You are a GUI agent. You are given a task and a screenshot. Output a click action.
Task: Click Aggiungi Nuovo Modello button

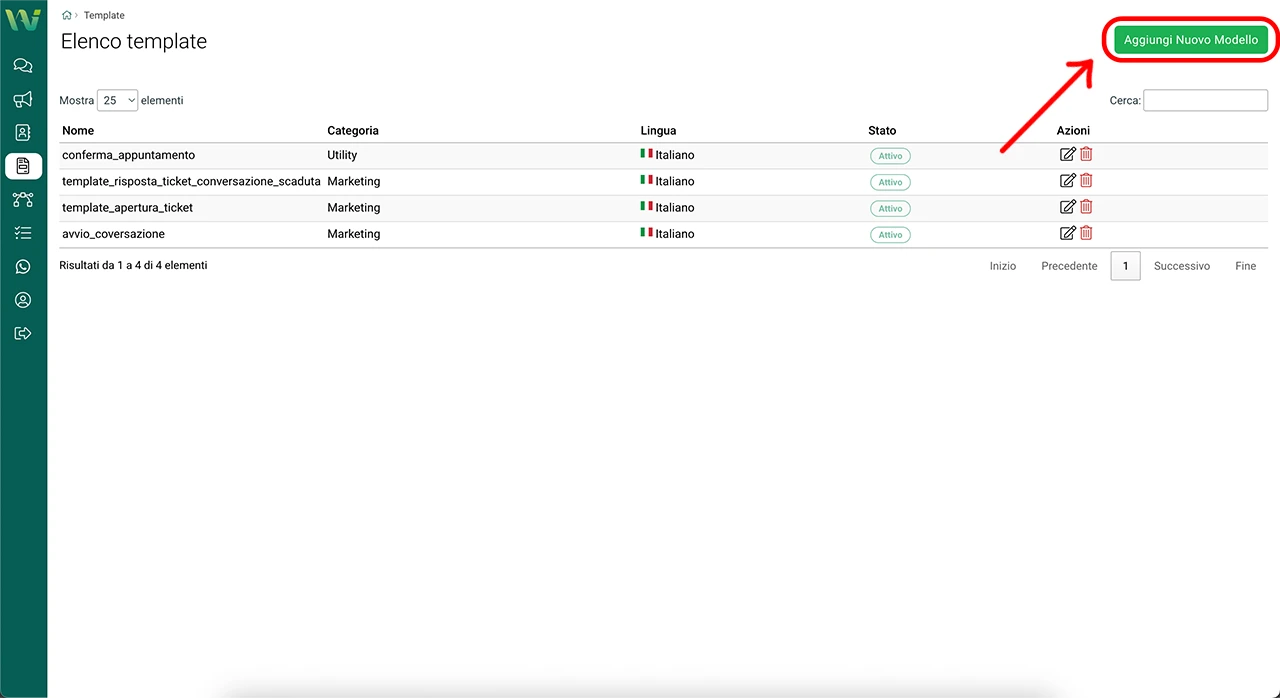coord(1191,40)
